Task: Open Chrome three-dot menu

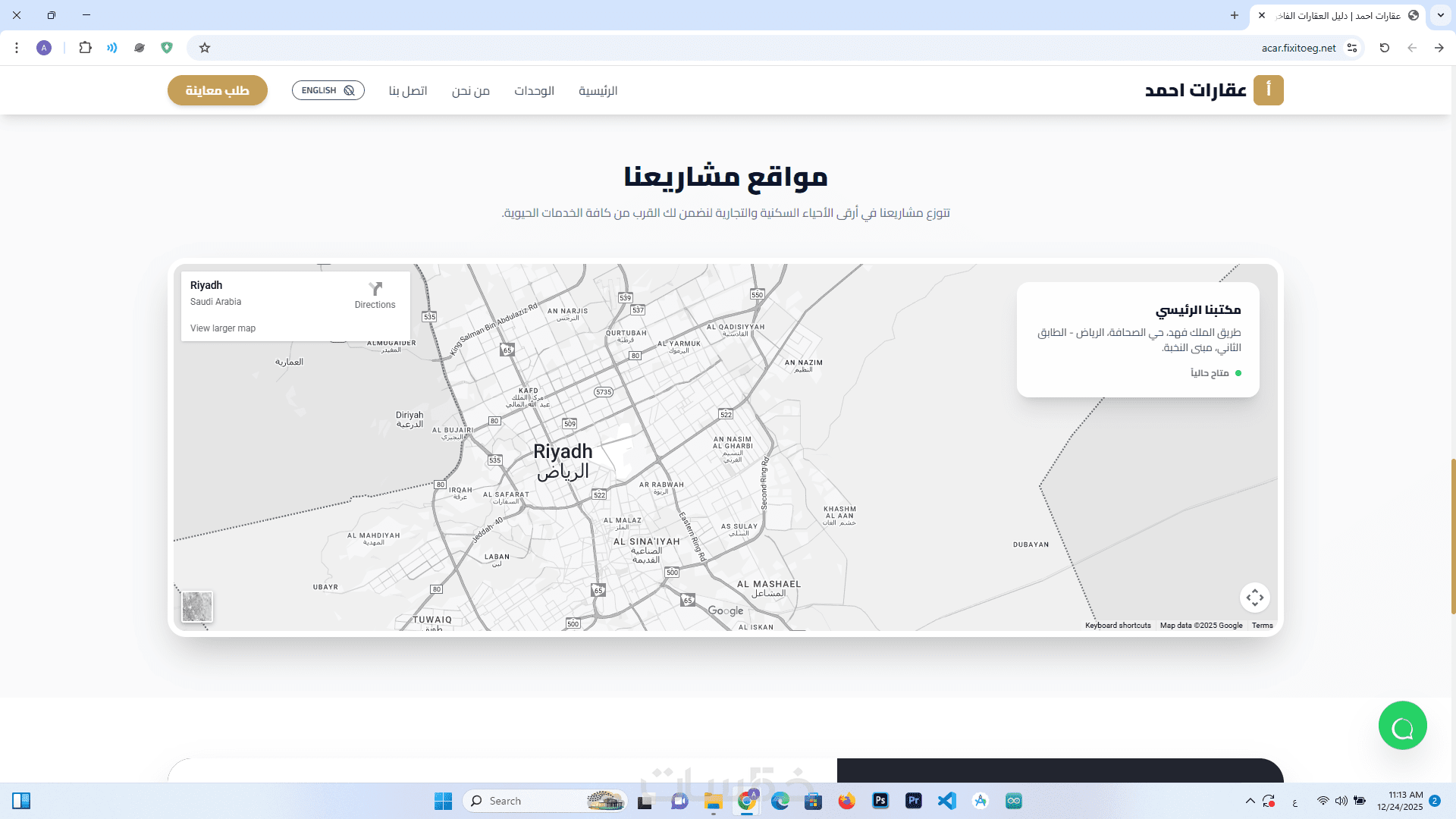Action: [x=17, y=48]
